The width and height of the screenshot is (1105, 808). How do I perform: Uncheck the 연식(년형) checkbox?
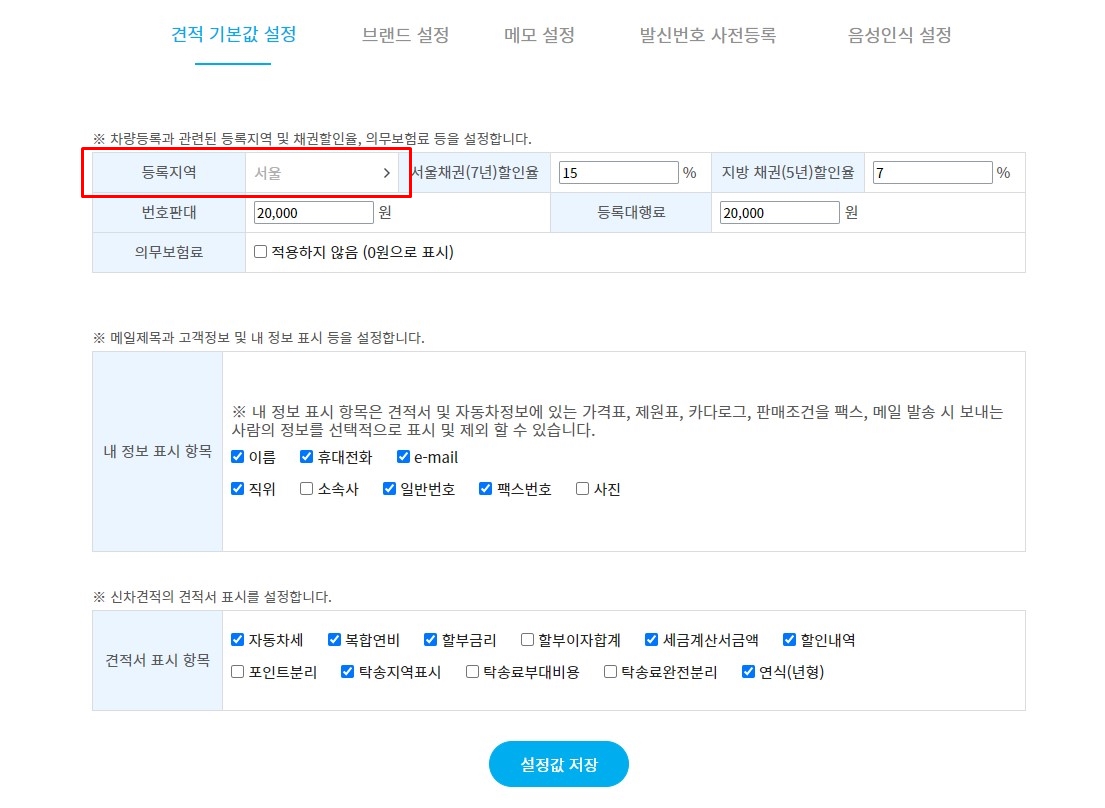click(x=748, y=671)
